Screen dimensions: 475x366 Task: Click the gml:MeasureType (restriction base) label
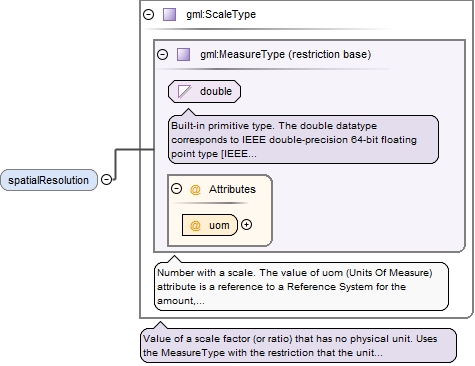tap(285, 54)
